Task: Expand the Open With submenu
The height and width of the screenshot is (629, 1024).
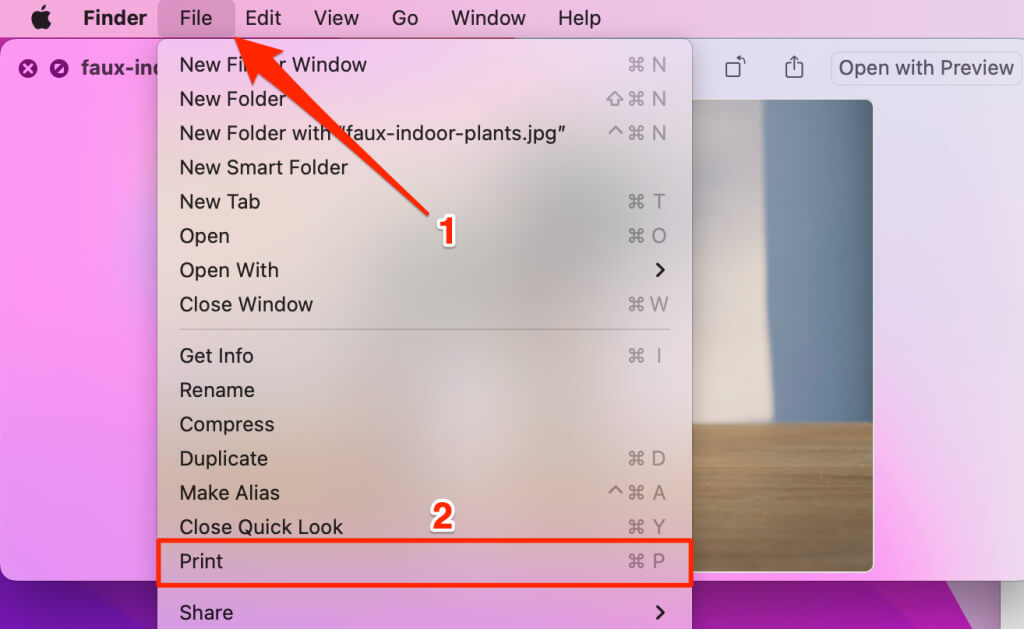Action: coord(424,270)
